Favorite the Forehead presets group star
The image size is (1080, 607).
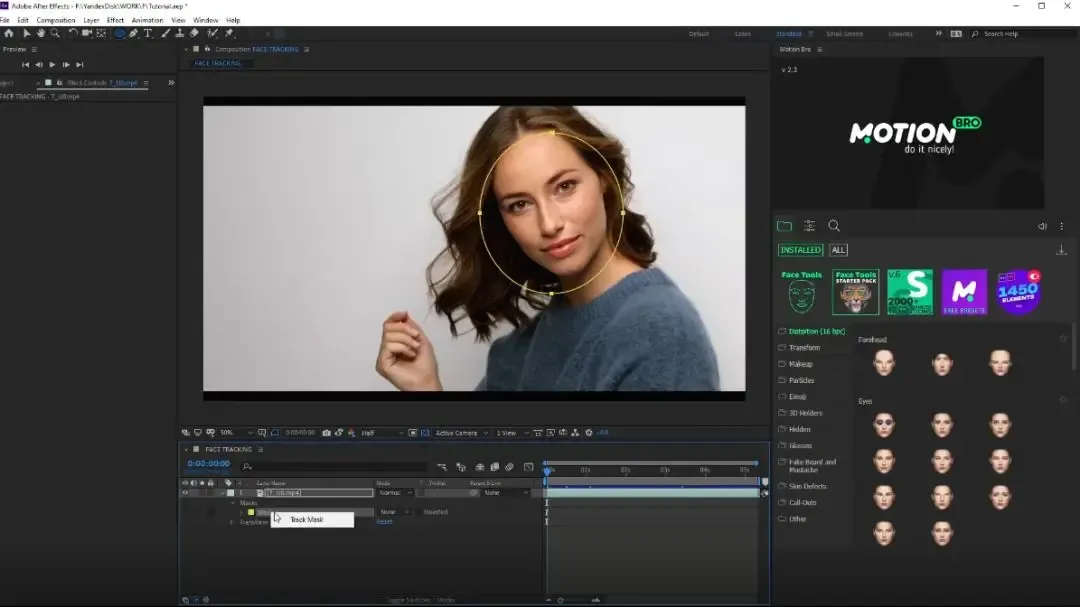point(1063,339)
